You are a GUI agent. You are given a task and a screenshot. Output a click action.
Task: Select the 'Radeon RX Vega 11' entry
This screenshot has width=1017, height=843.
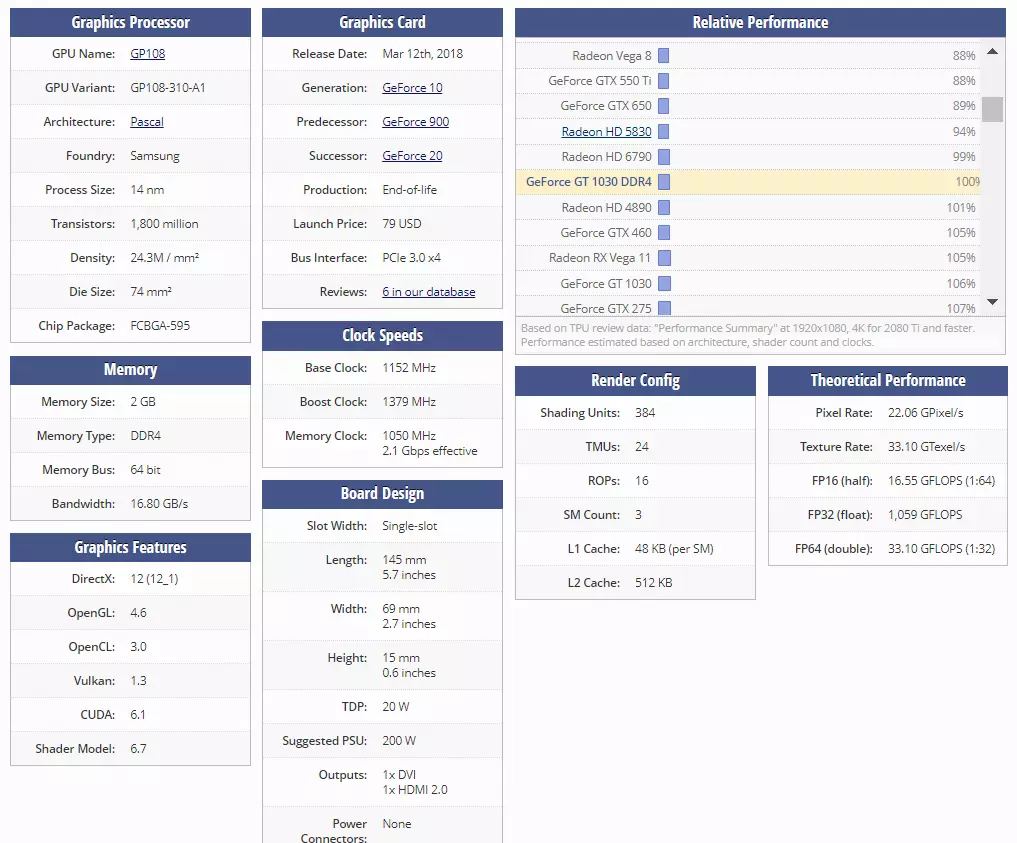(599, 258)
